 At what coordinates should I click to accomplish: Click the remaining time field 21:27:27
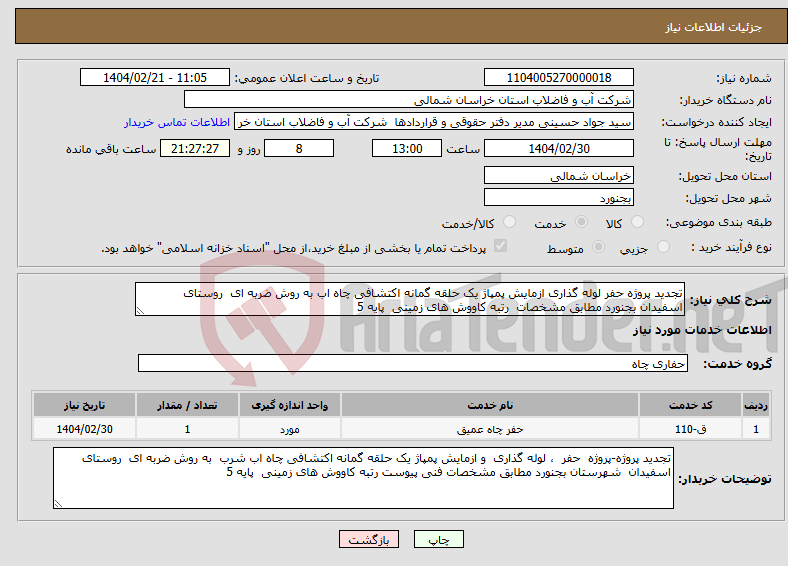tap(195, 148)
